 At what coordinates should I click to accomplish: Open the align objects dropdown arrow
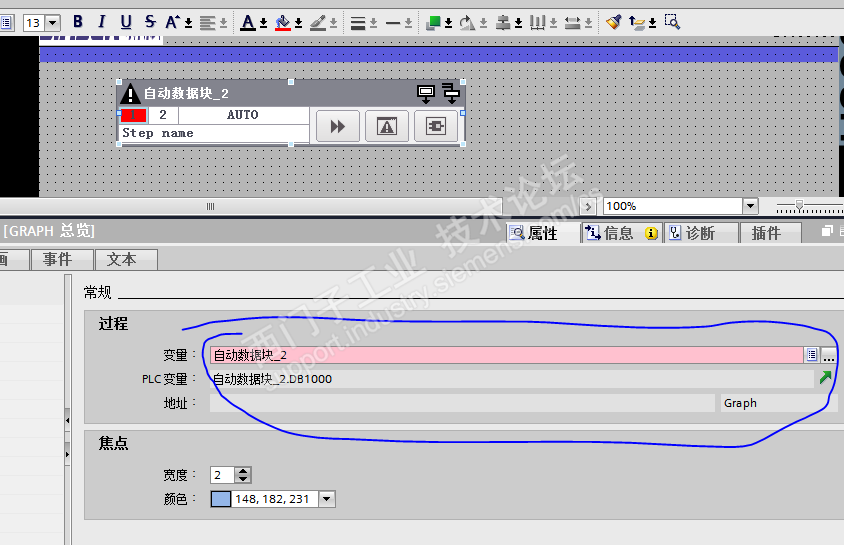click(518, 23)
